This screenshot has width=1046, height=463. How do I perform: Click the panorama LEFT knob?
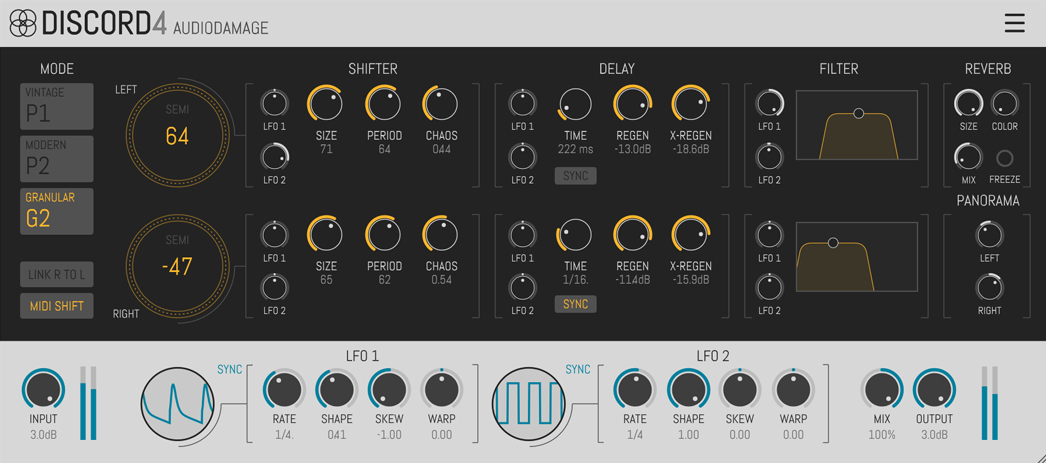(x=989, y=235)
